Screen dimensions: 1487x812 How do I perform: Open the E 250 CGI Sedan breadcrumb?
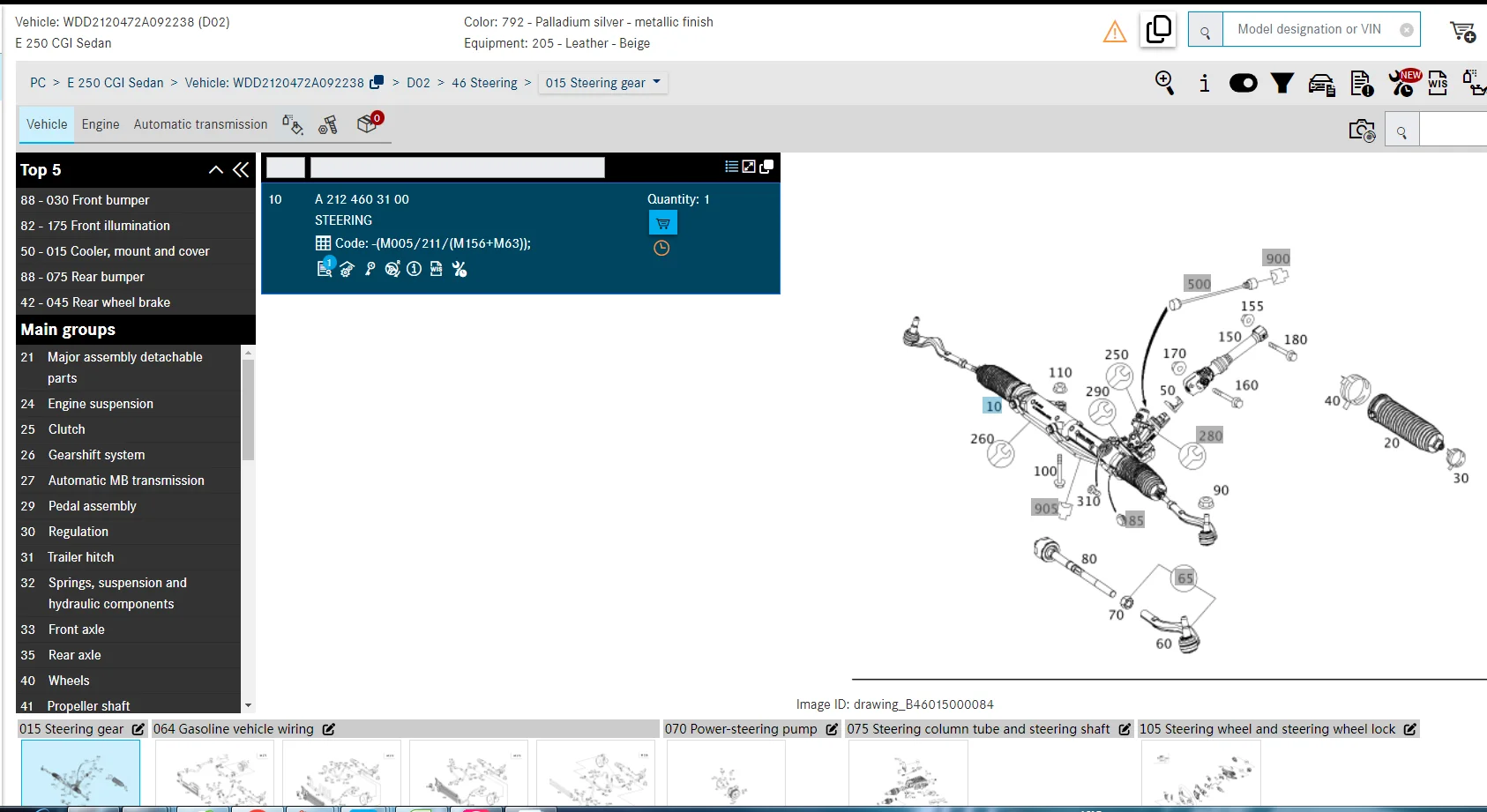pos(116,83)
